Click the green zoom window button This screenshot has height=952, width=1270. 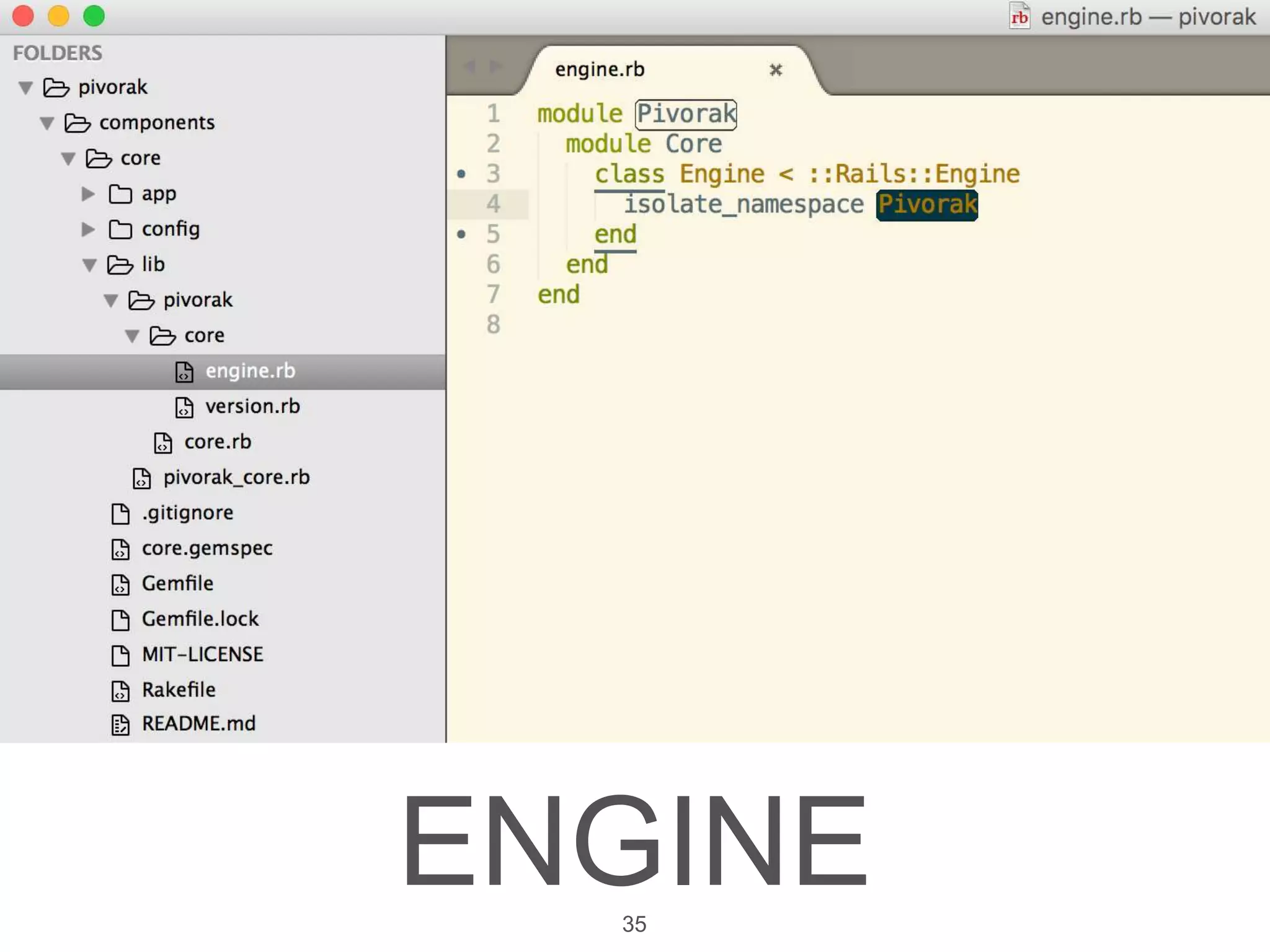click(x=94, y=15)
